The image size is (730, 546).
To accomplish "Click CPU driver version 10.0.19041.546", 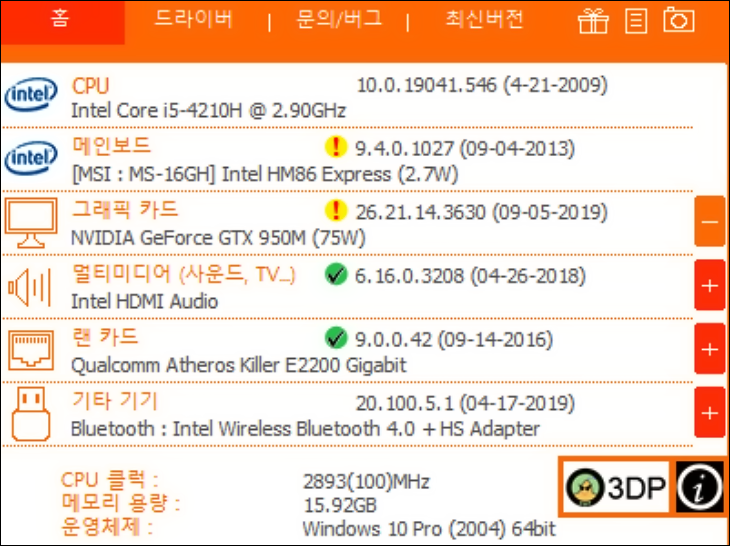I will 482,86.
